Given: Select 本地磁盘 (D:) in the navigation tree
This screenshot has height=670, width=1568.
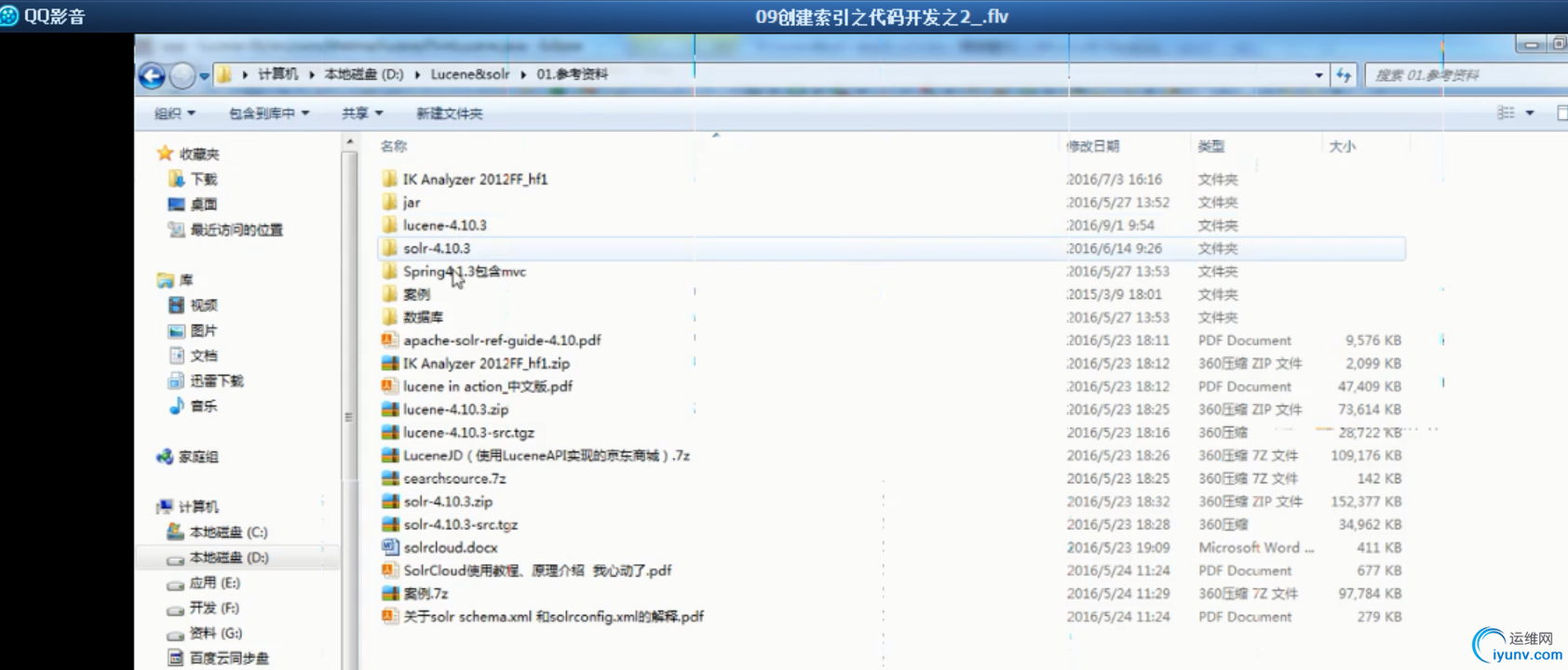Looking at the screenshot, I should tap(229, 557).
